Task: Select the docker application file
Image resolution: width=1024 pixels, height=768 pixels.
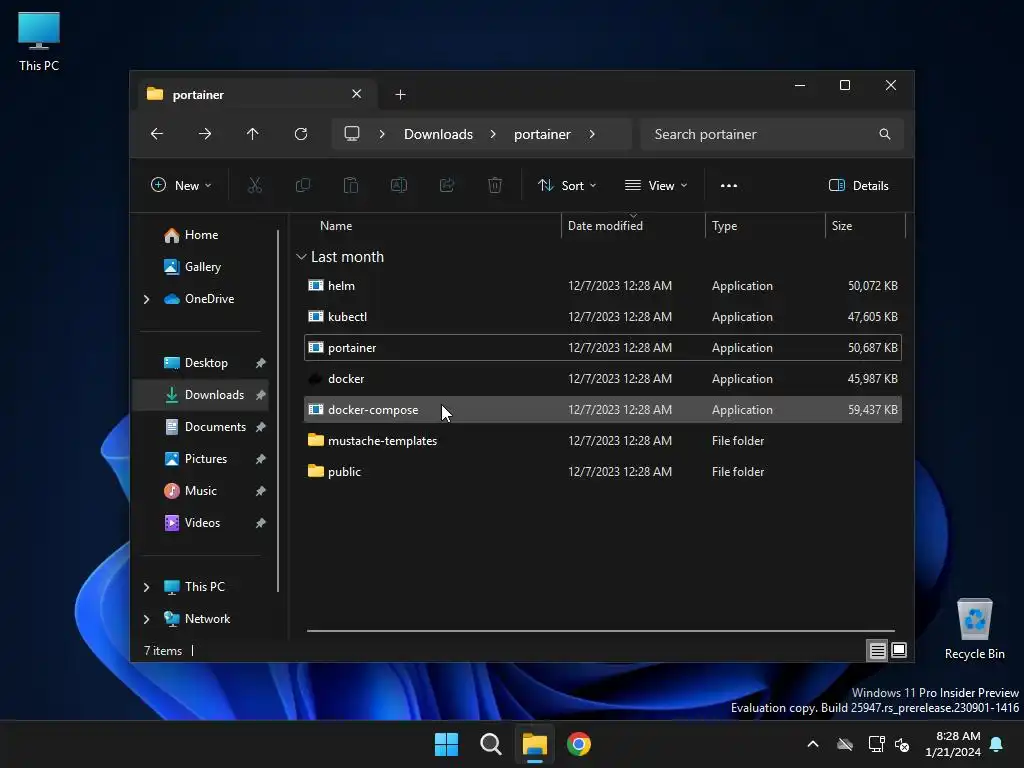Action: coord(603,379)
